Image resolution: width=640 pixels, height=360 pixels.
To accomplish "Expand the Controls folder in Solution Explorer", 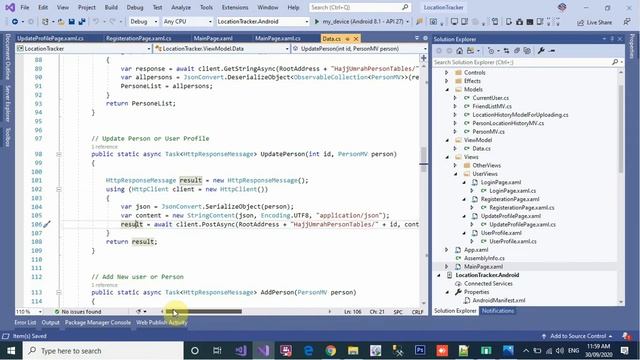I will pos(447,73).
